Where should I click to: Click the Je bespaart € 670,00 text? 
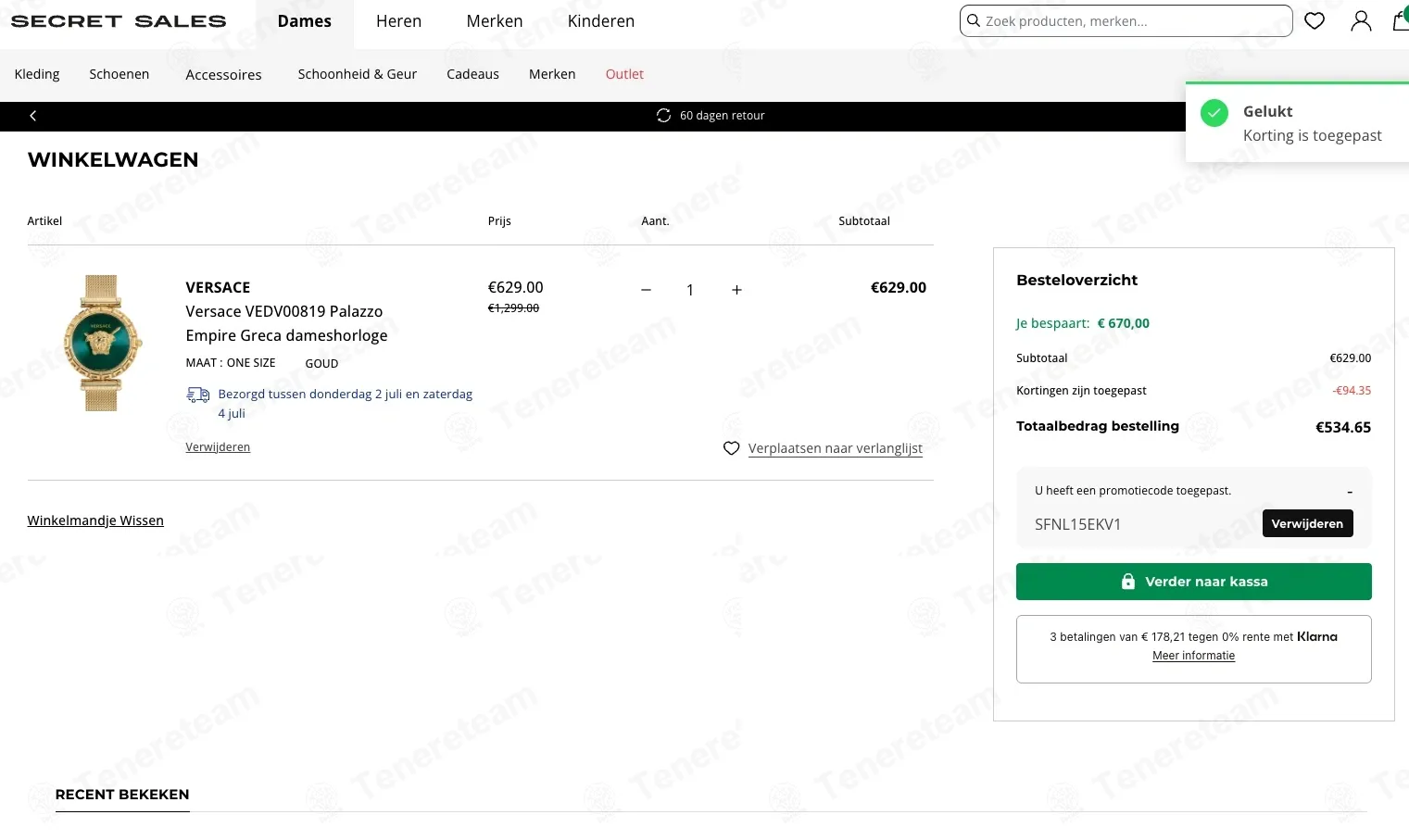click(1083, 323)
